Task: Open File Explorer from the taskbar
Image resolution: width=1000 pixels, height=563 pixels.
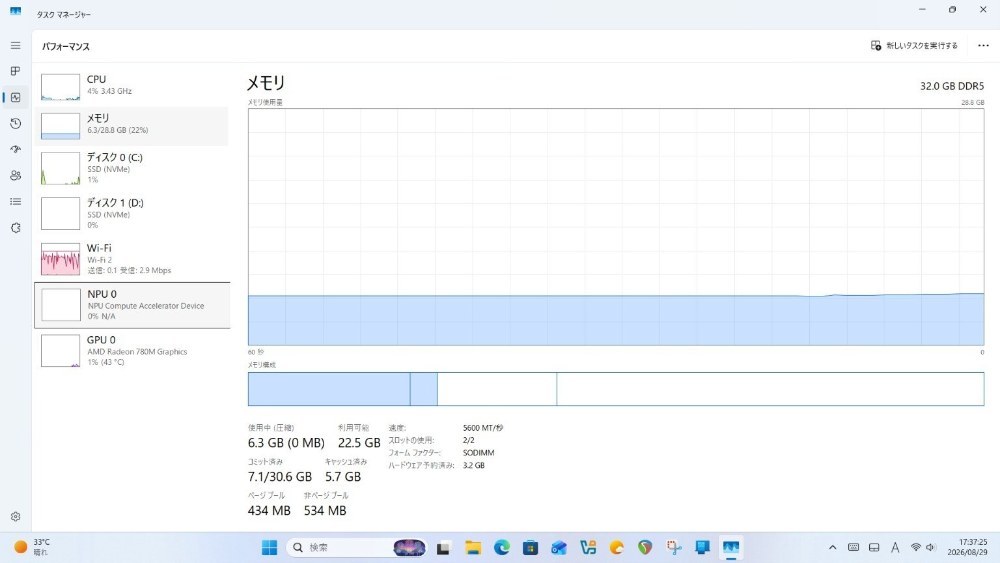Action: [x=473, y=547]
